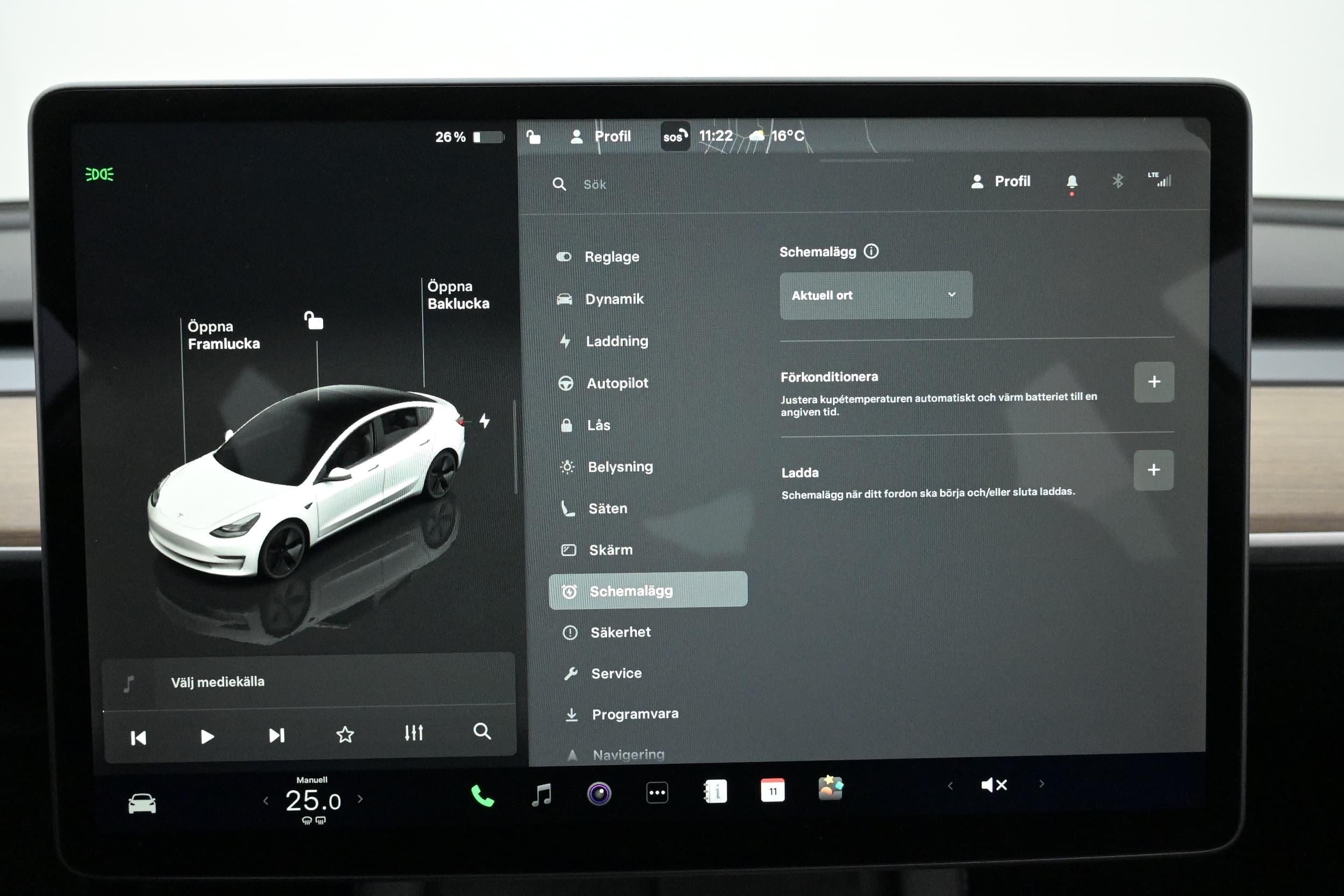Increase volume with right chevron
Screen dimensions: 1344x896
coord(1041,784)
